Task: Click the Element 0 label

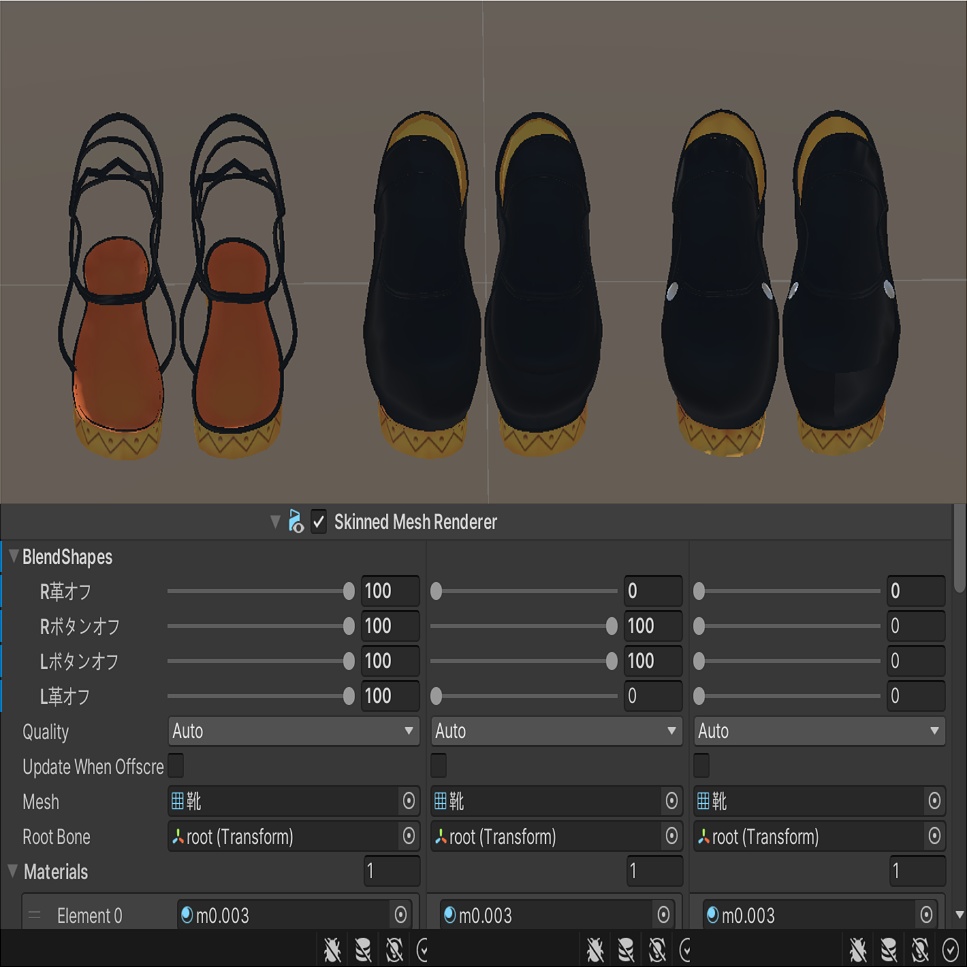Action: tap(89, 916)
